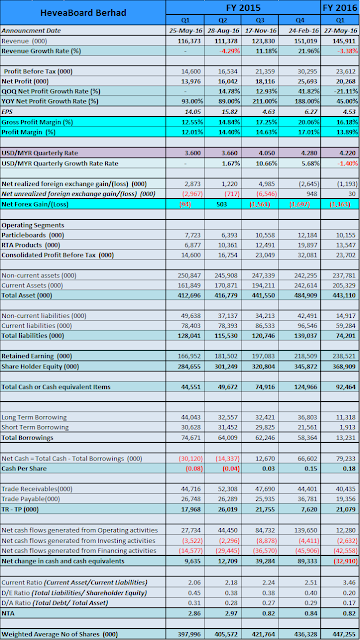This screenshot has height=640, width=360.
Task: Click the FY 2015 header cell
Action: click(243, 7)
